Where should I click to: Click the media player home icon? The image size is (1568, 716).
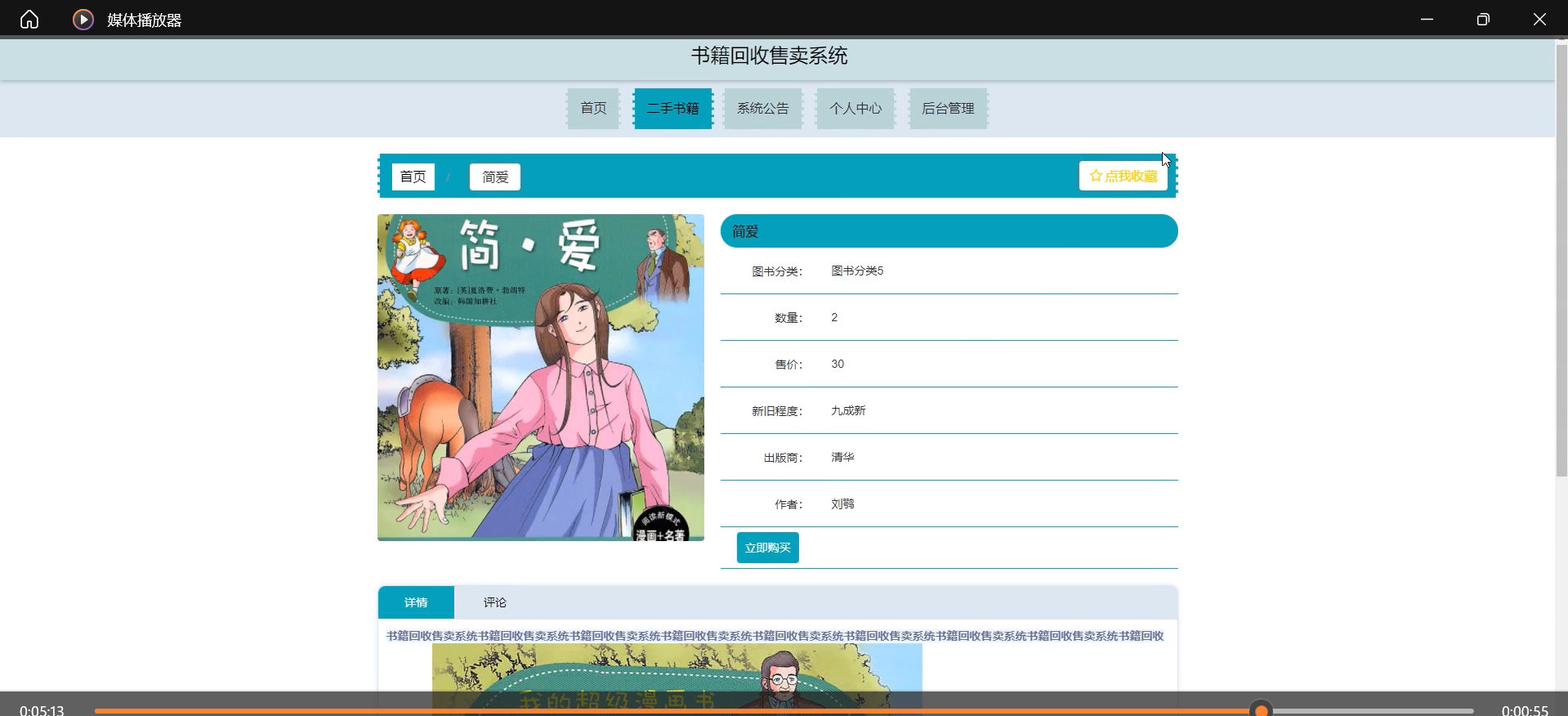coord(29,19)
